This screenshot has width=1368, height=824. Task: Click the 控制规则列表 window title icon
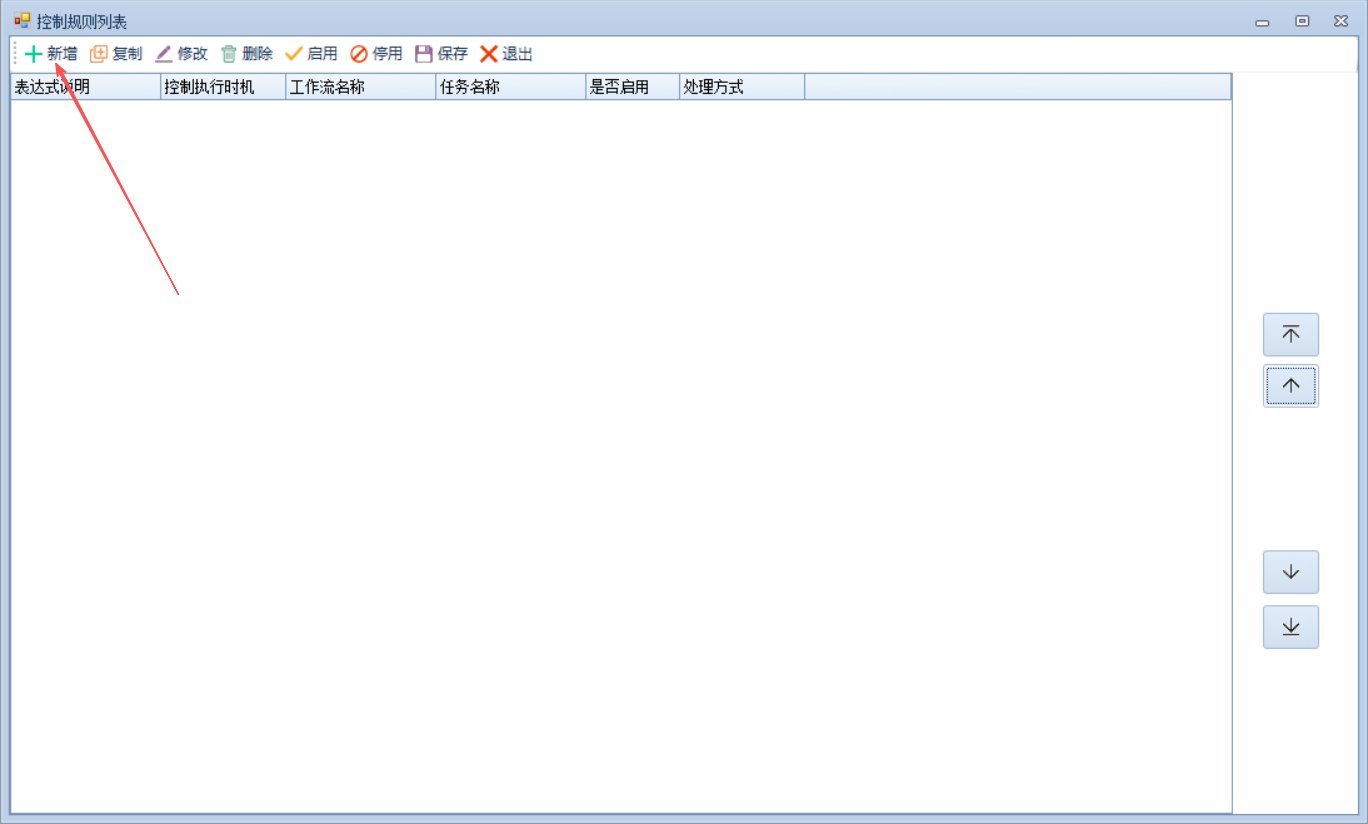(x=22, y=20)
